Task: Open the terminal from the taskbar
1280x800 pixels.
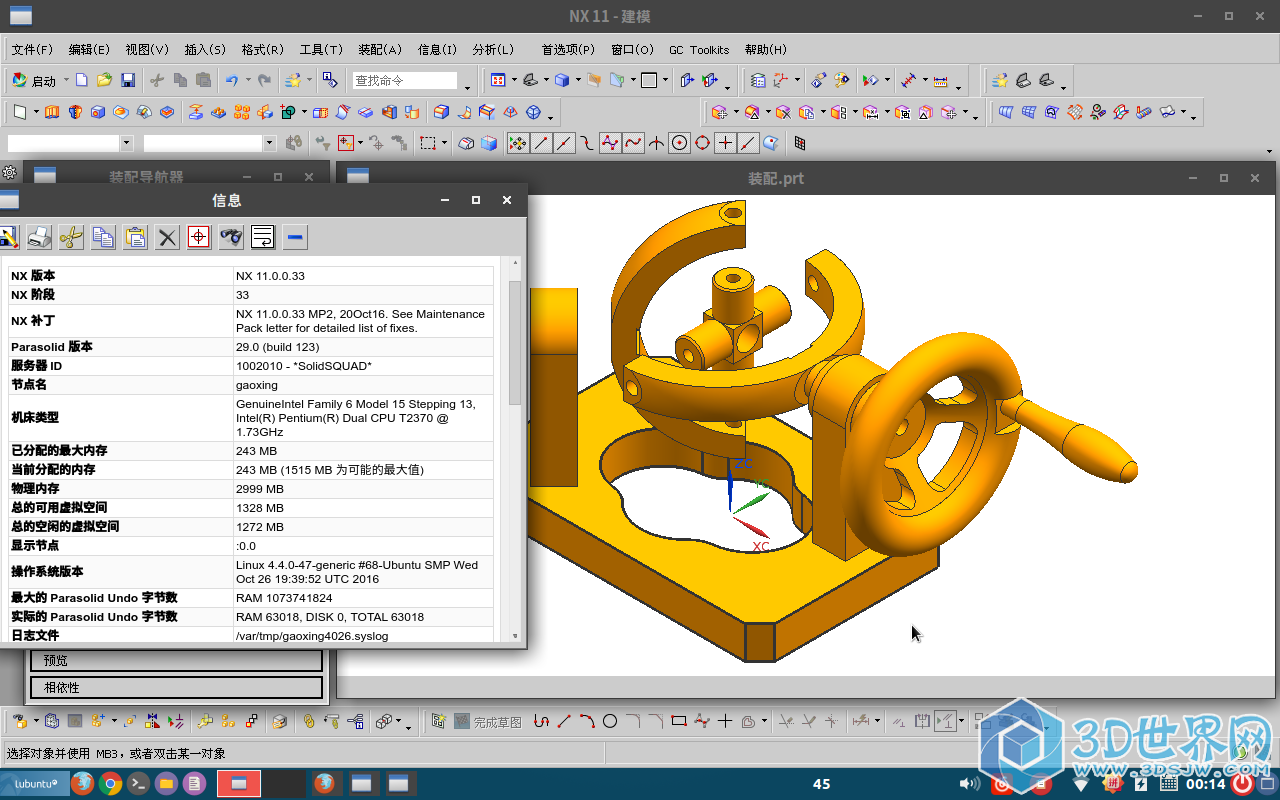Action: click(139, 784)
